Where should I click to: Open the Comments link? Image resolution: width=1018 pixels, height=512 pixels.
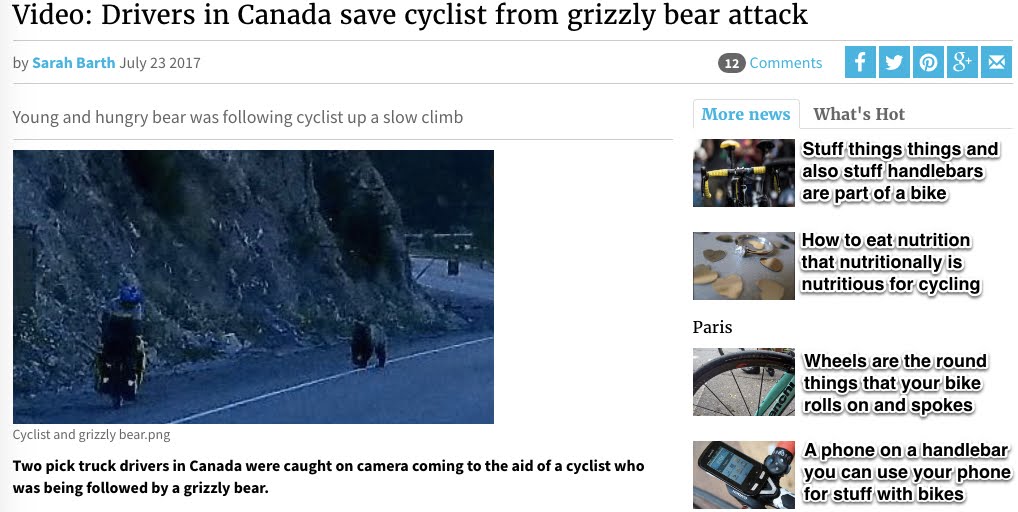click(786, 63)
